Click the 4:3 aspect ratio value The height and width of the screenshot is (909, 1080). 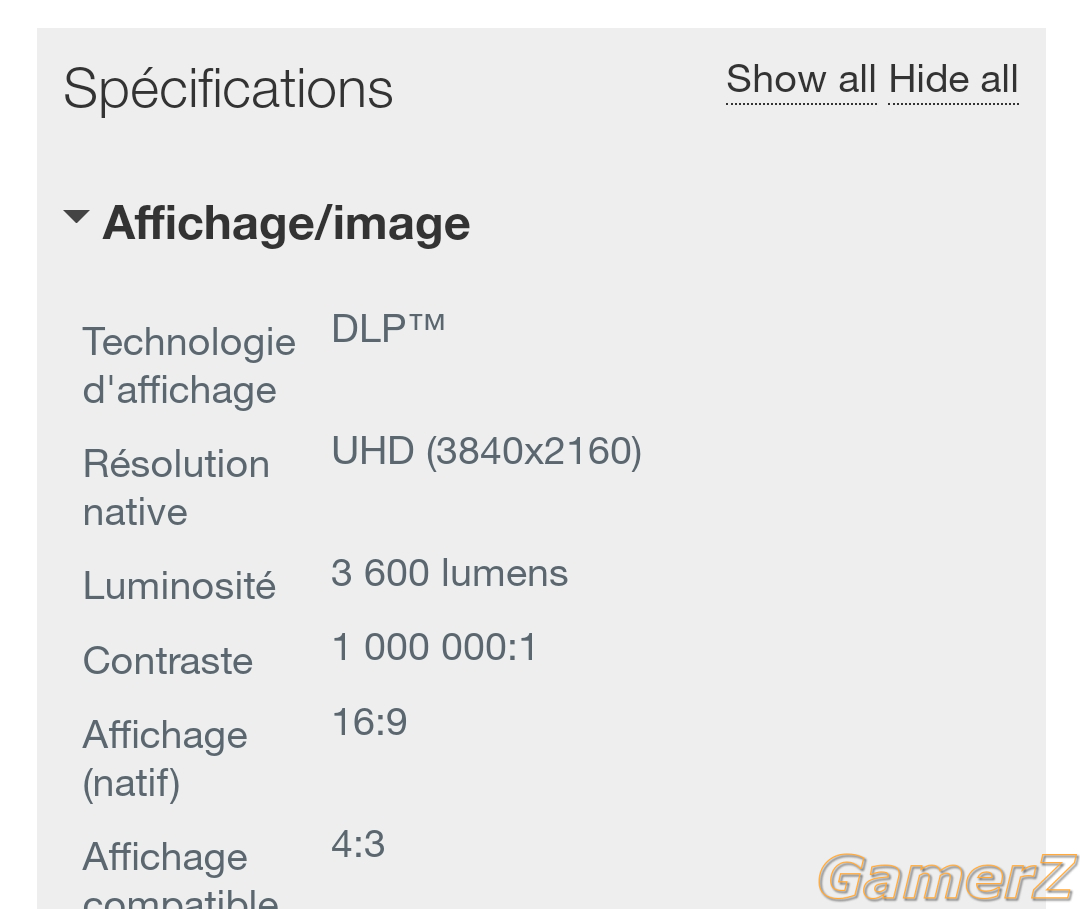[x=358, y=844]
